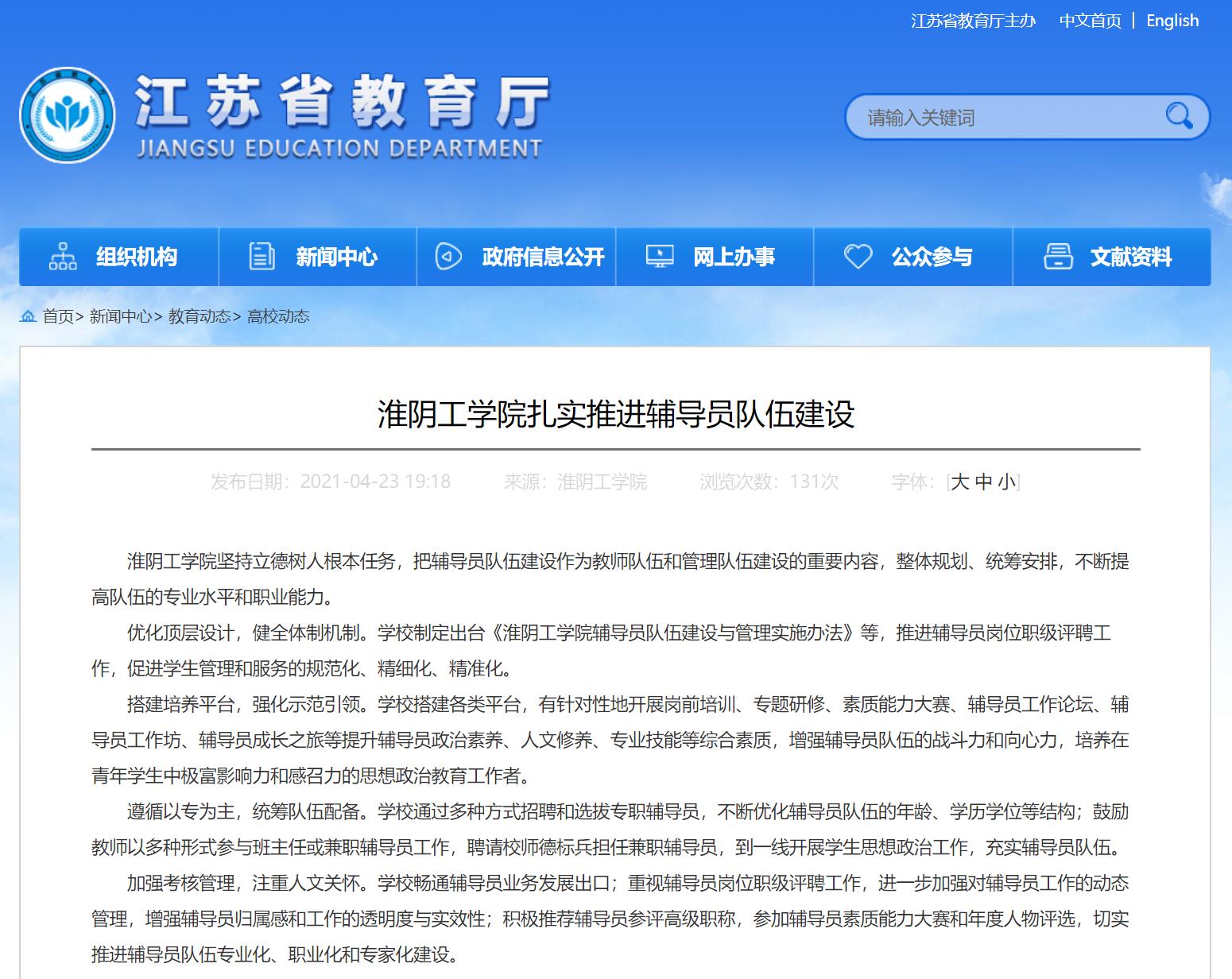Set font size to medium (中)
This screenshot has height=979, width=1232.
(x=984, y=482)
